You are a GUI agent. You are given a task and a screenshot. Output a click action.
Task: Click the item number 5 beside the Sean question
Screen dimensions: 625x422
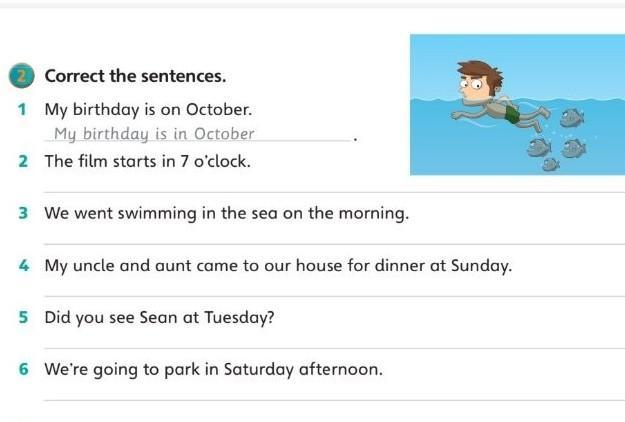click(x=22, y=317)
